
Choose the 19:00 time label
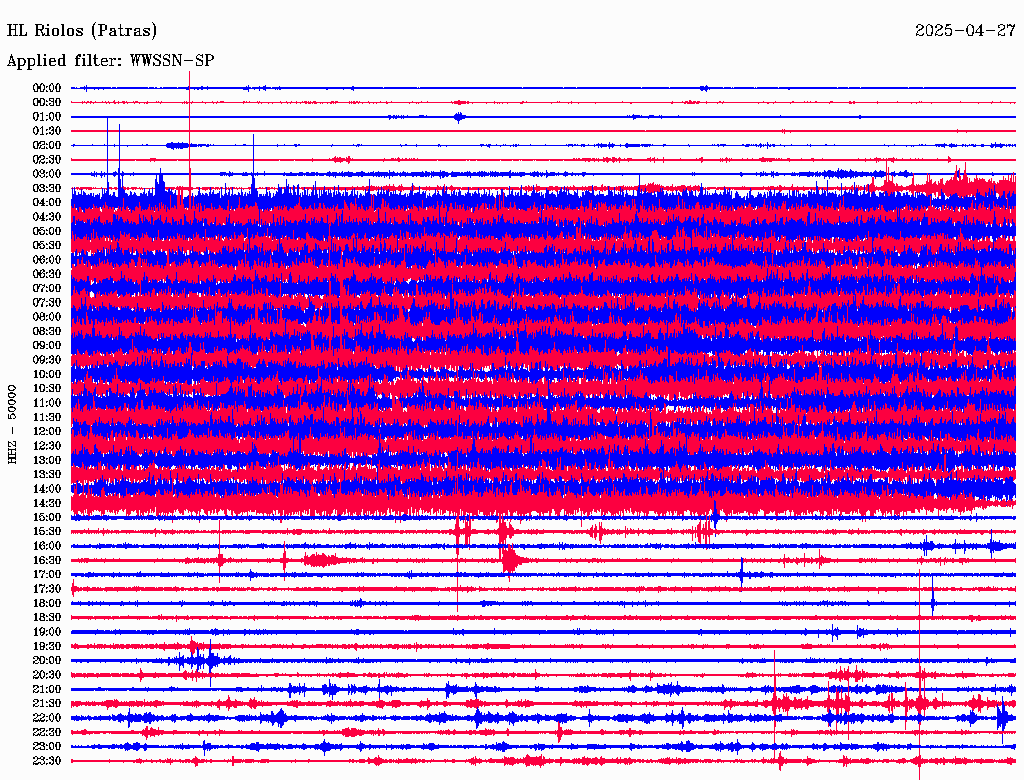click(47, 632)
